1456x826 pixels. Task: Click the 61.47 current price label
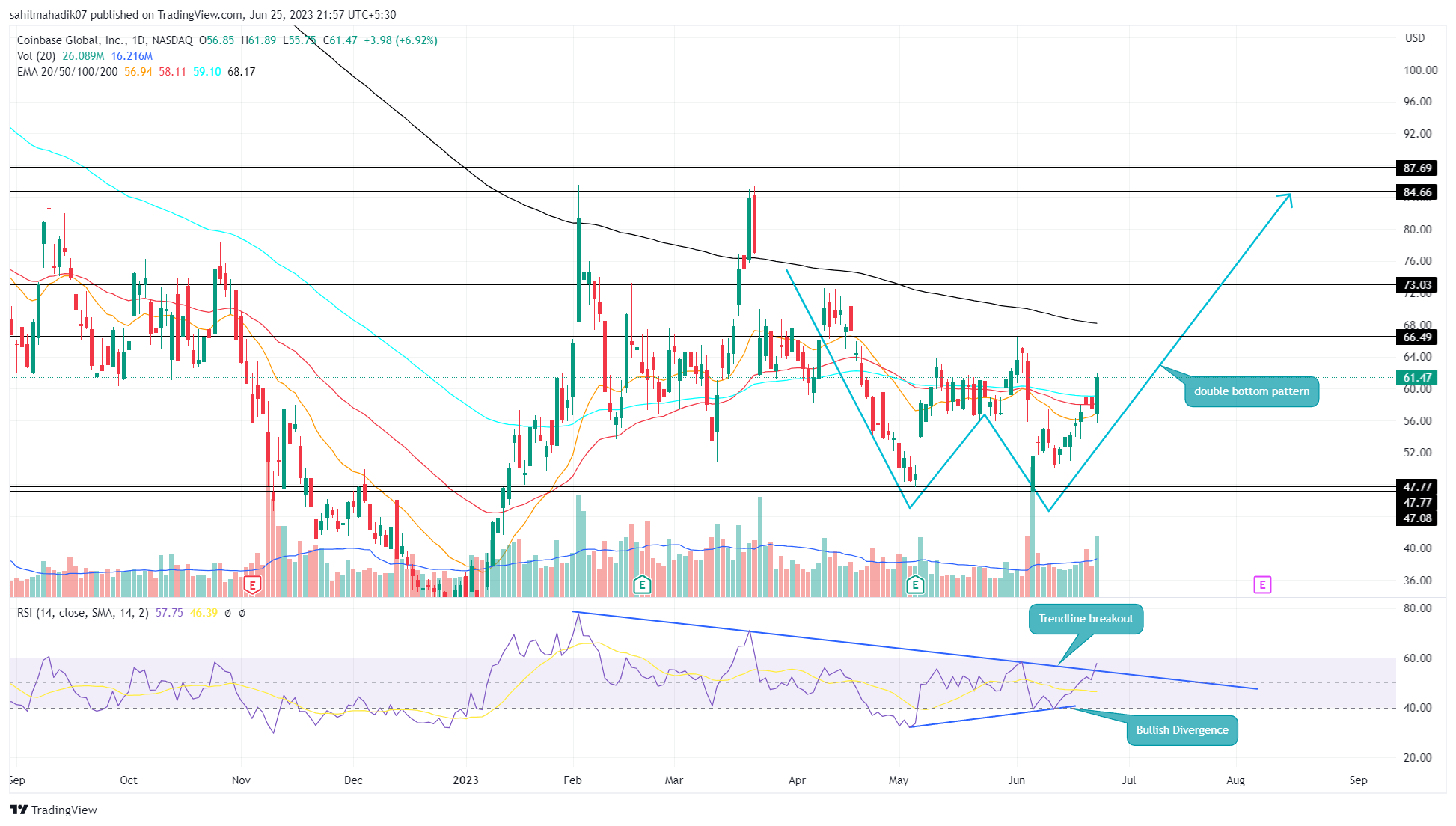point(1416,379)
